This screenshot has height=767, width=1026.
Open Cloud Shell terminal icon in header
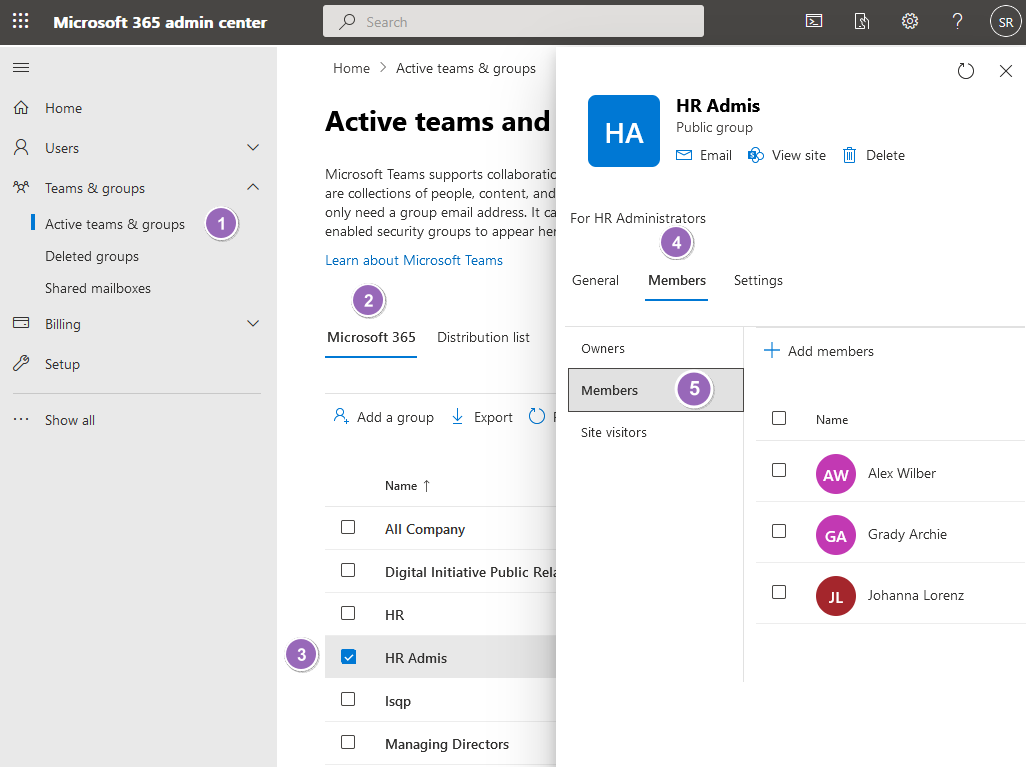(x=813, y=22)
